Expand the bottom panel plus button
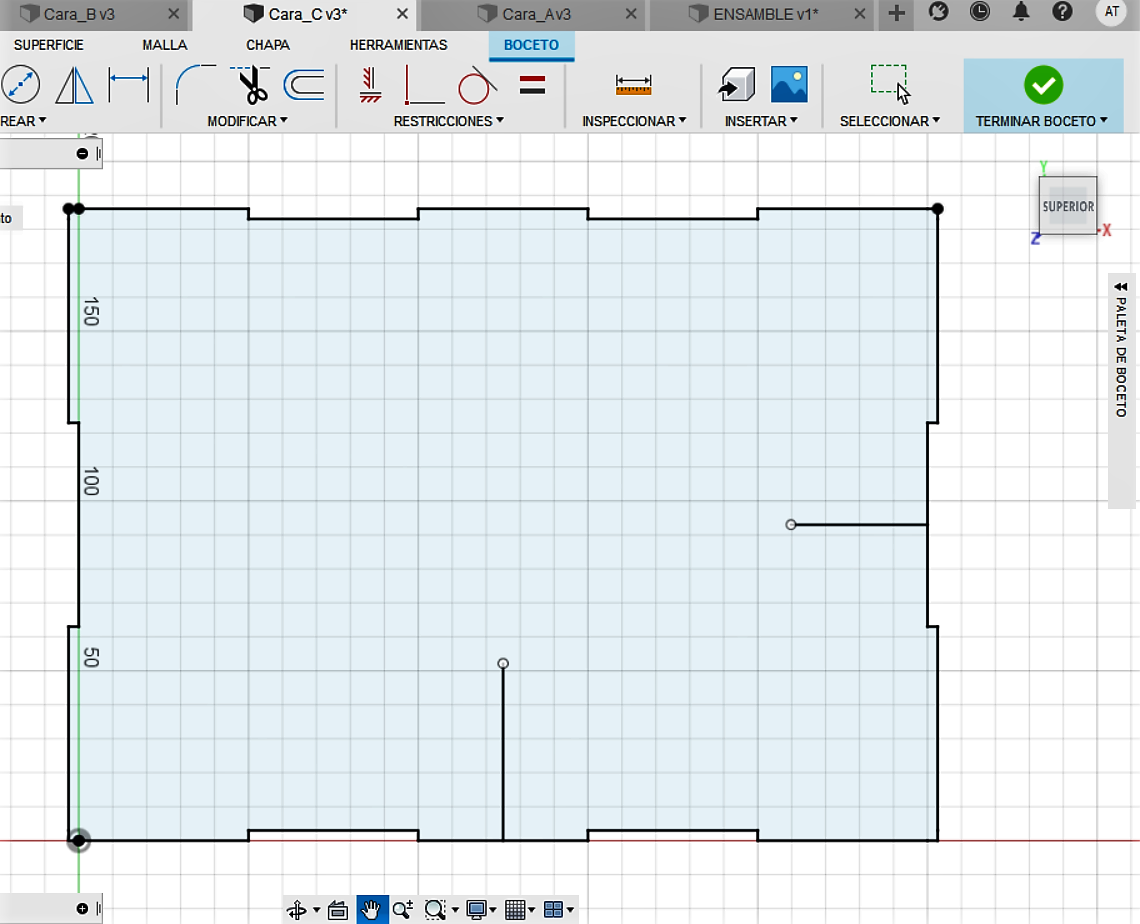This screenshot has width=1140, height=924. (x=82, y=909)
